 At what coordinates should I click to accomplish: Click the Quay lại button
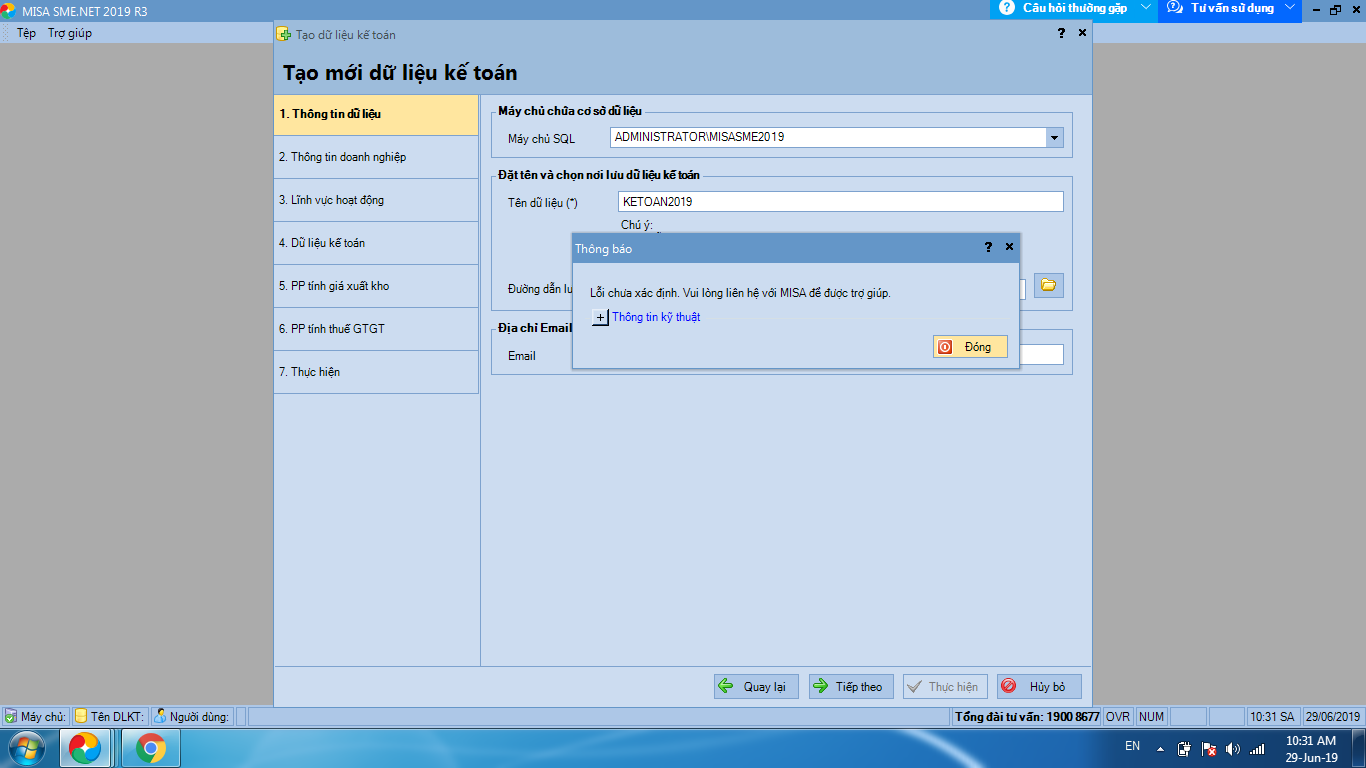coord(756,686)
